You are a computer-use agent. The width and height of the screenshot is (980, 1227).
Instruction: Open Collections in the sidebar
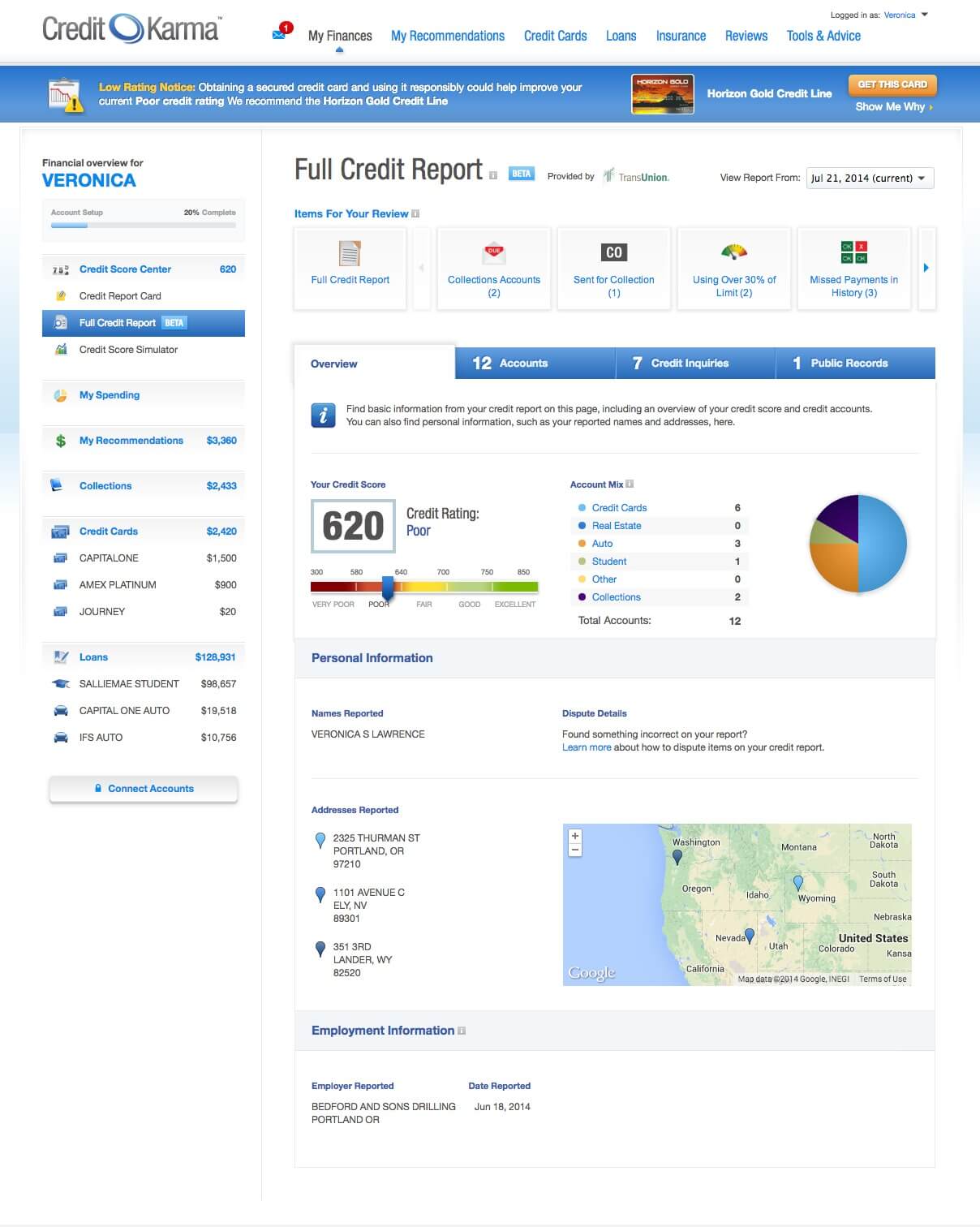(144, 486)
